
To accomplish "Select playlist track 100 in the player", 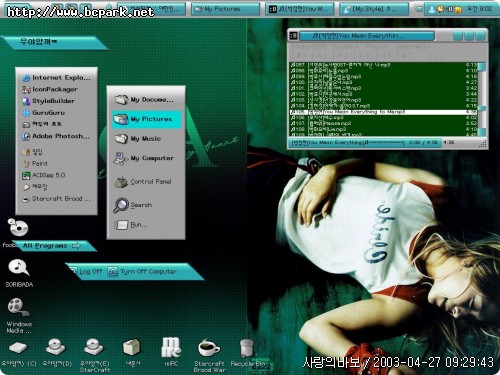I will coord(384,82).
